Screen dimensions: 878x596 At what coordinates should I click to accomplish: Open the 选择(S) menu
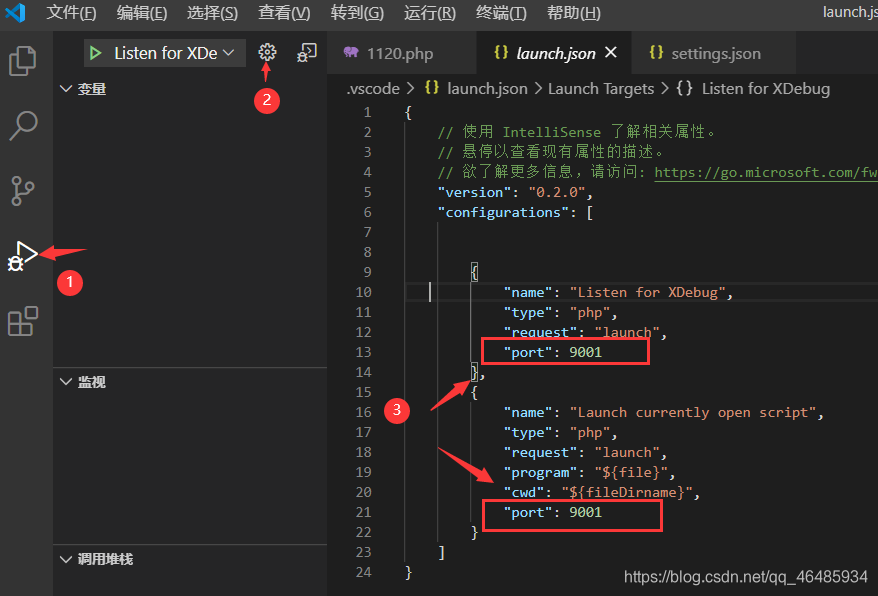(x=212, y=12)
